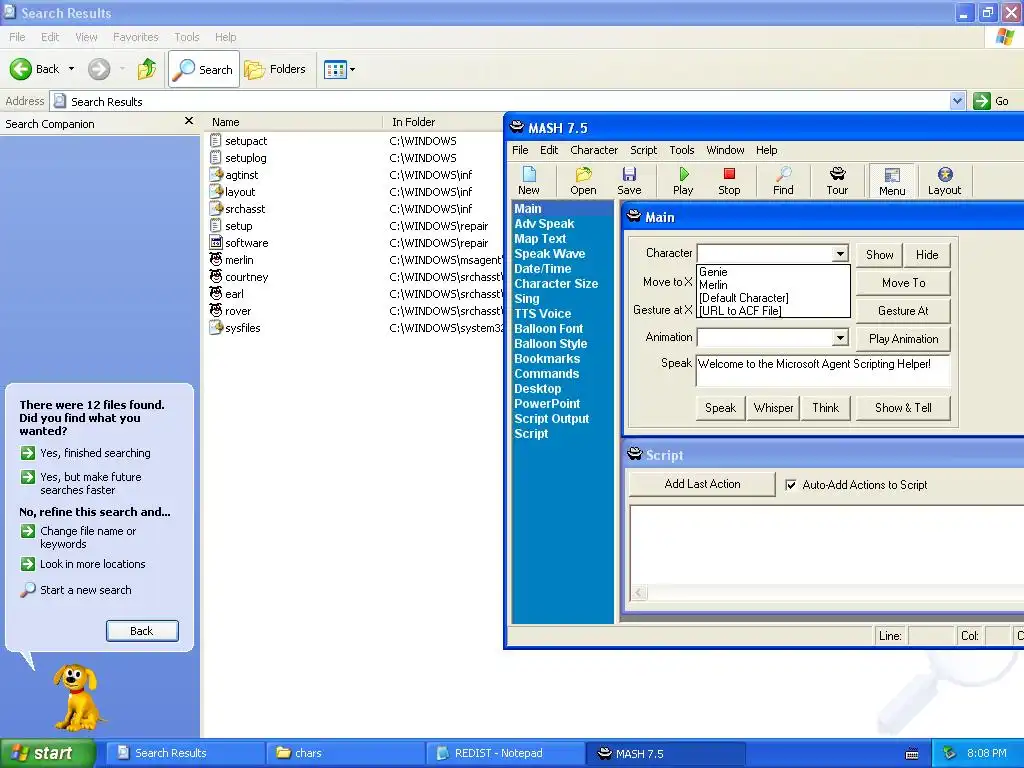Click the Hide button
This screenshot has height=768, width=1024.
(927, 255)
